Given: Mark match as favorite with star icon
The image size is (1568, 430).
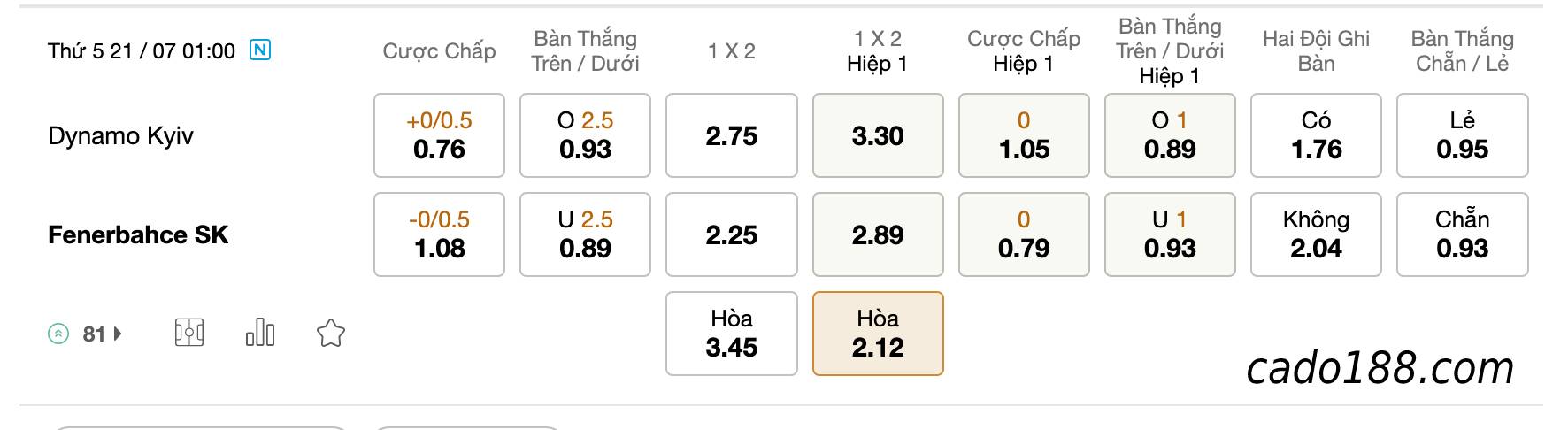Looking at the screenshot, I should (x=331, y=334).
